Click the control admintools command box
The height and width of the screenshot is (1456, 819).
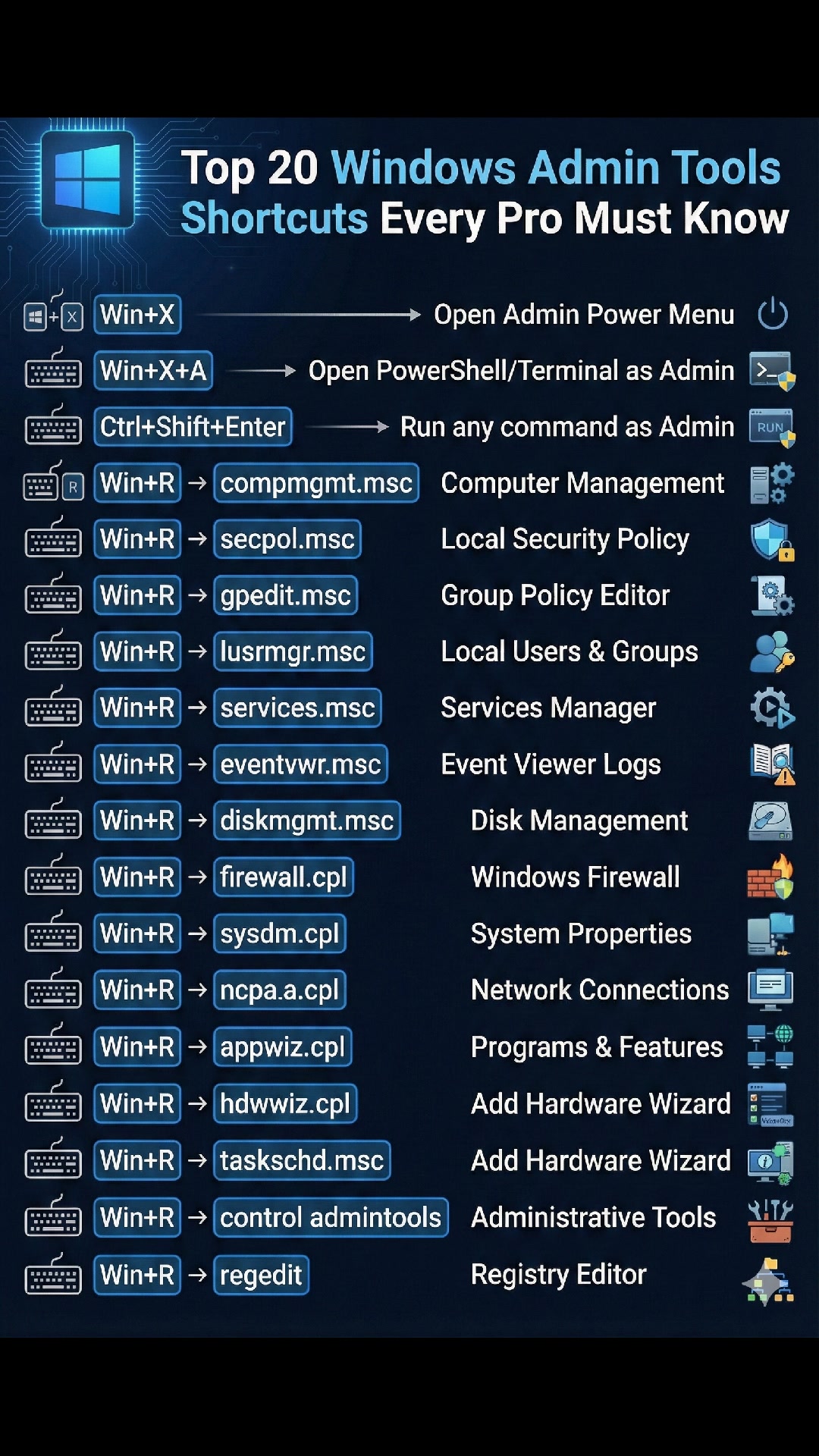[331, 1217]
